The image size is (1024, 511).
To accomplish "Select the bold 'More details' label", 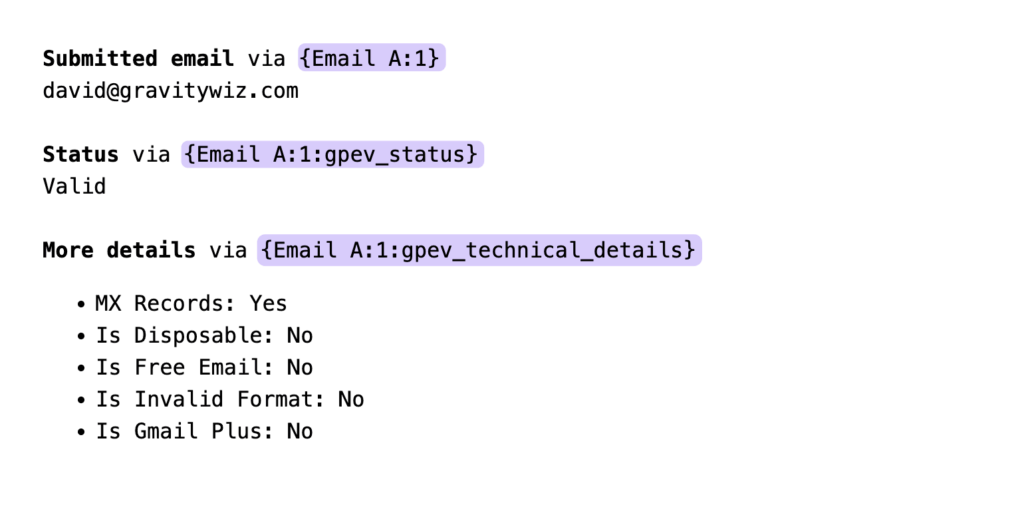I will pyautogui.click(x=118, y=250).
